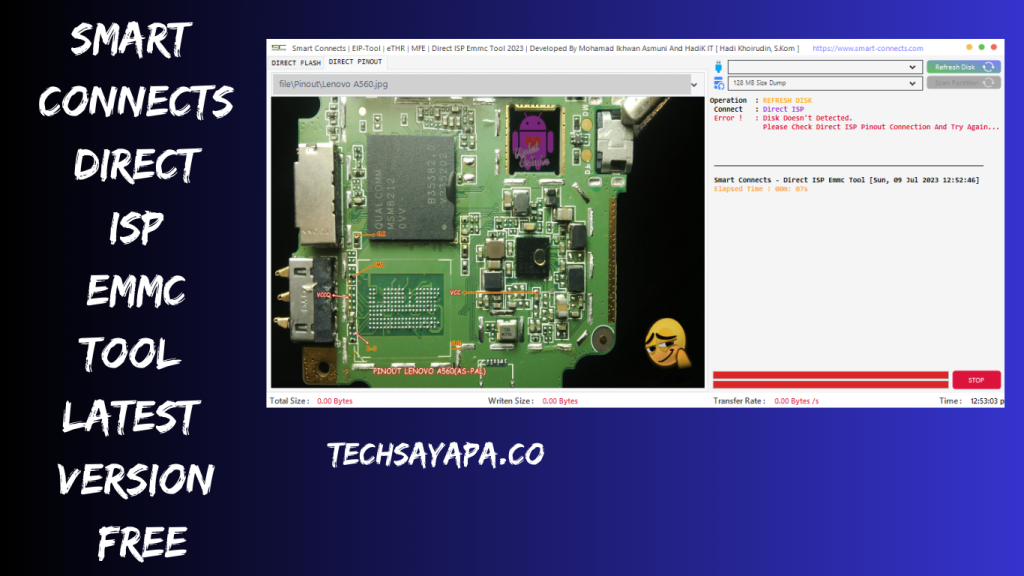Screen dimensions: 1024x576
Task: Click the Writen Size '0.00 Bytes' value
Action: click(560, 401)
